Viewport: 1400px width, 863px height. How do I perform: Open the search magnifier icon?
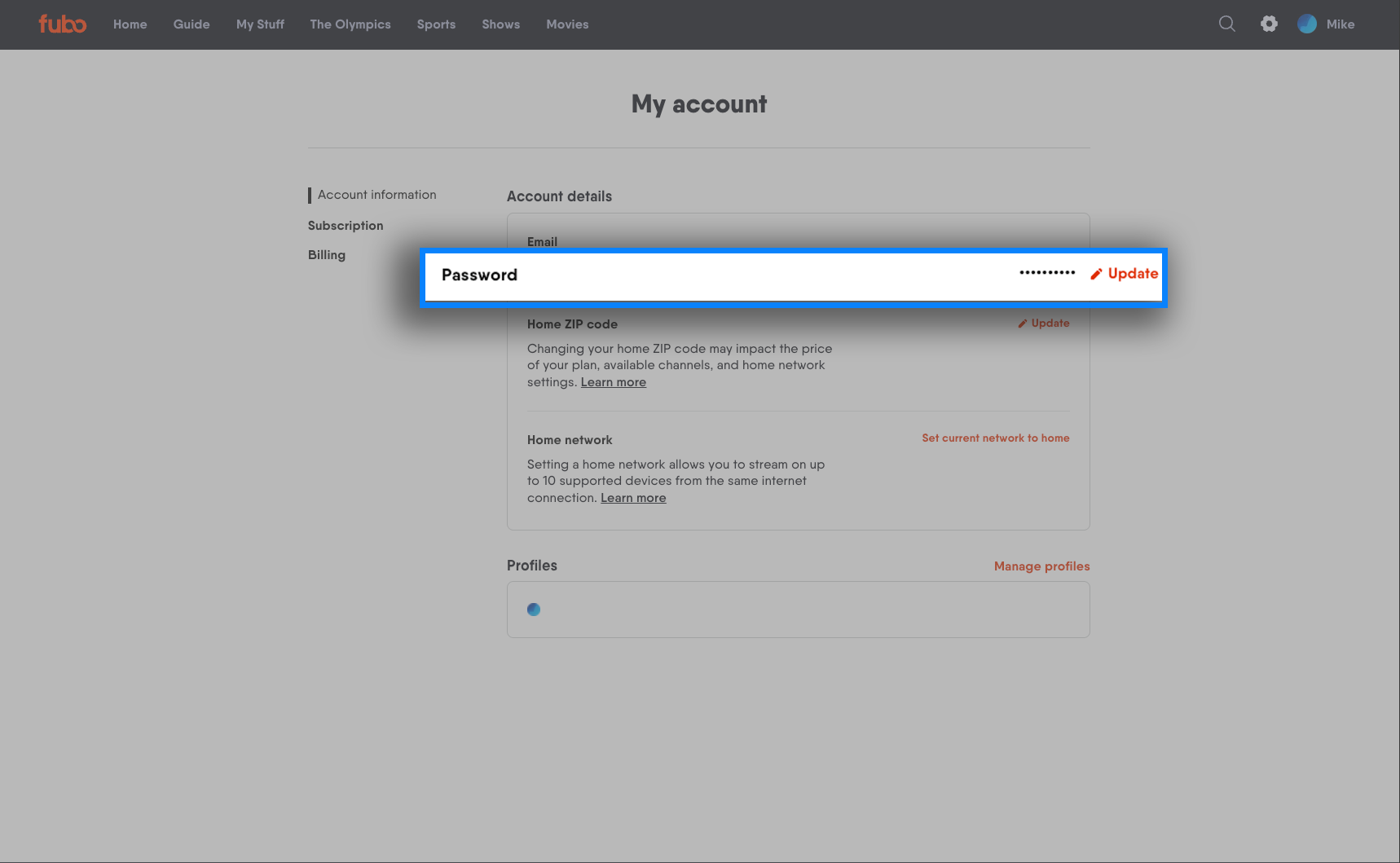[x=1226, y=24]
